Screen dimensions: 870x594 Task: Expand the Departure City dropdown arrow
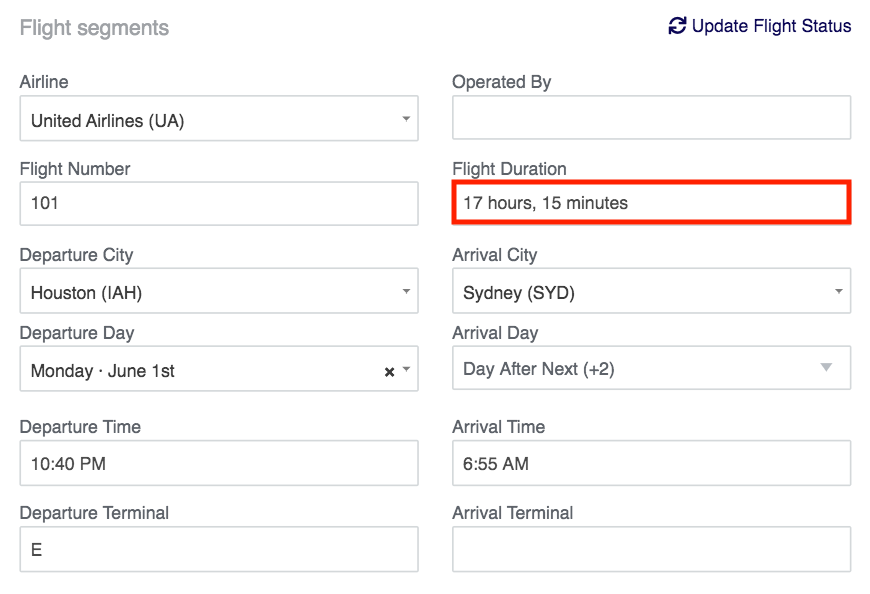406,291
